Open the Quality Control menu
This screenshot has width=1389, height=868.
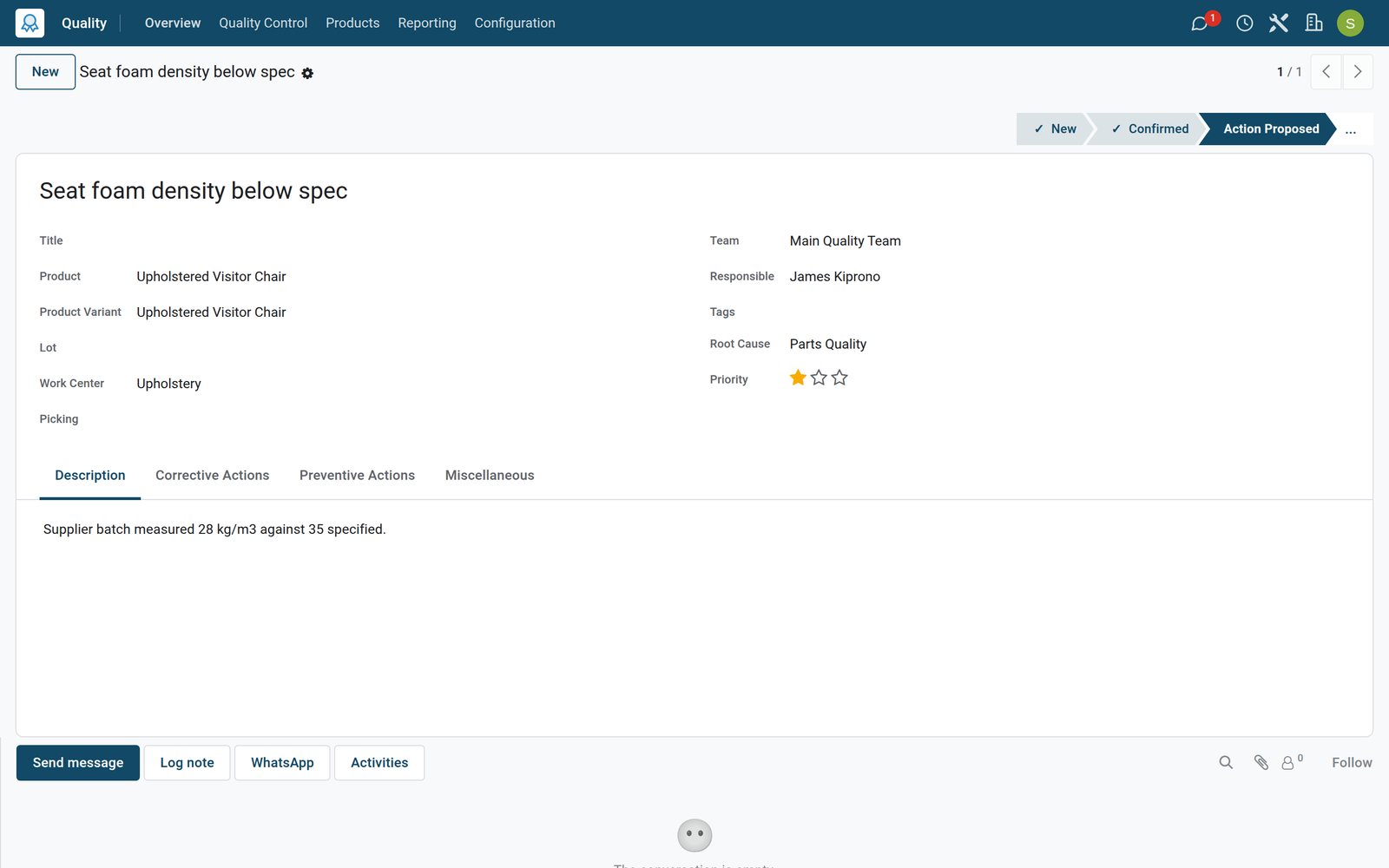tap(263, 23)
